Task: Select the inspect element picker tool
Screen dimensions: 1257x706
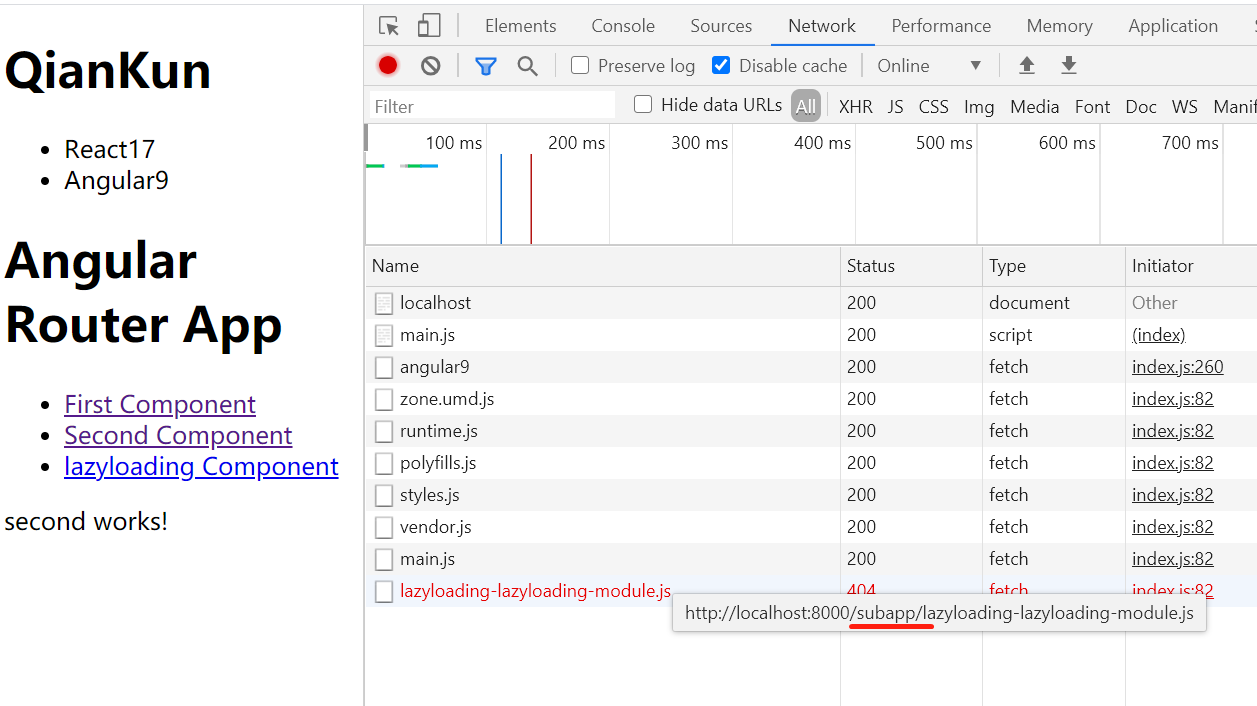Action: point(389,25)
